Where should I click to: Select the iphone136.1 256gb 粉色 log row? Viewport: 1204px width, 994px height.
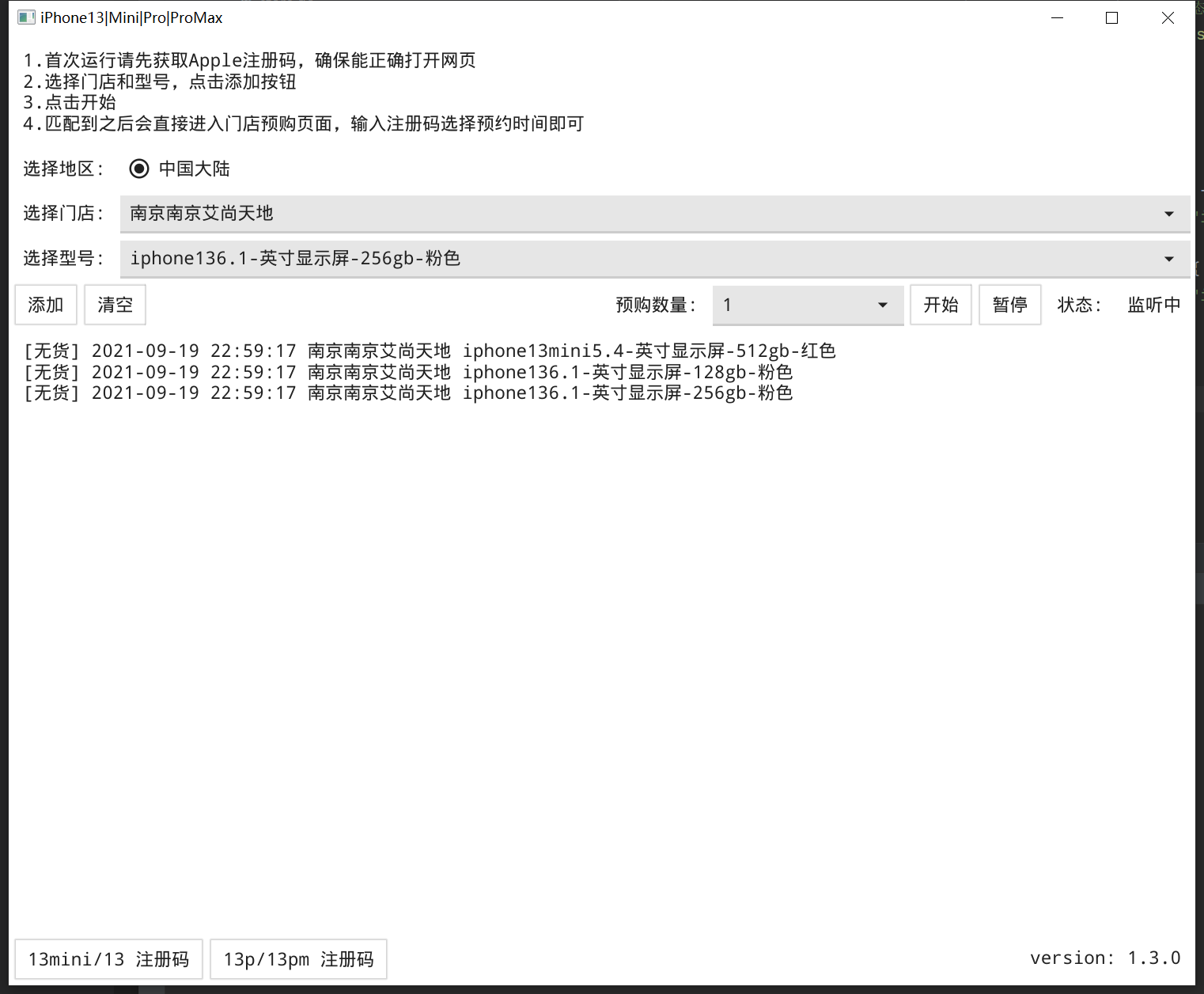coord(408,393)
